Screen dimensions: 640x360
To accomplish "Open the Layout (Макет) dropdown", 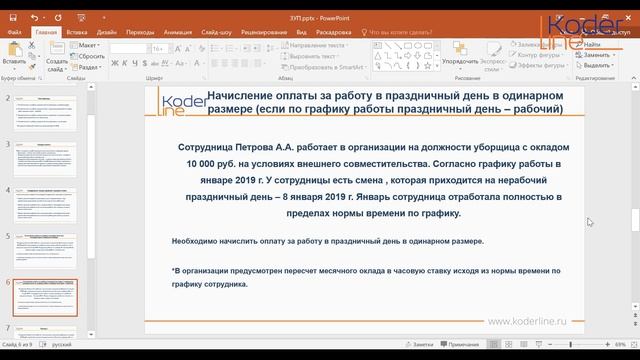I will tap(85, 45).
